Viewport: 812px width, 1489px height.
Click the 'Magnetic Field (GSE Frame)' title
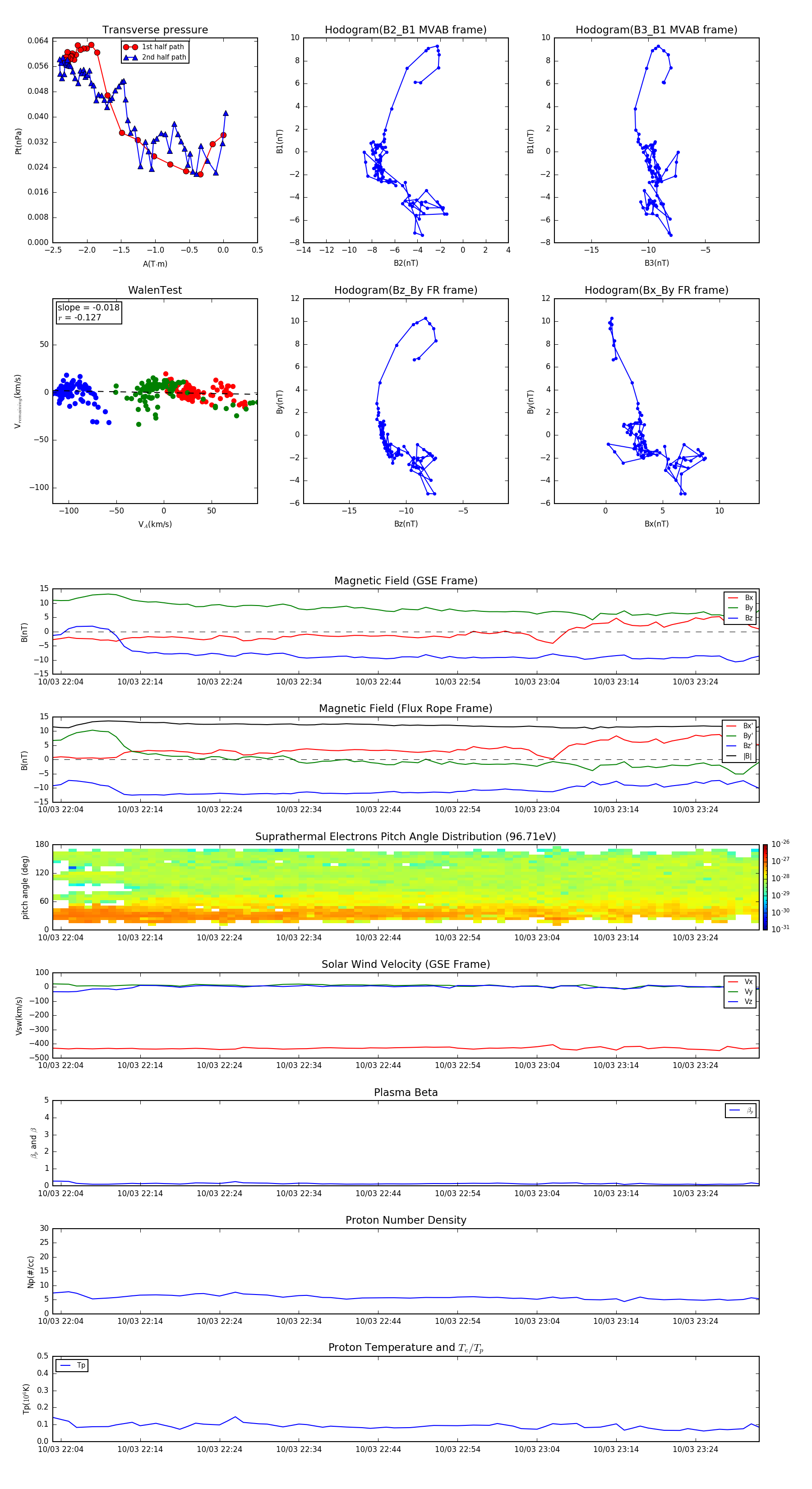pyautogui.click(x=406, y=581)
